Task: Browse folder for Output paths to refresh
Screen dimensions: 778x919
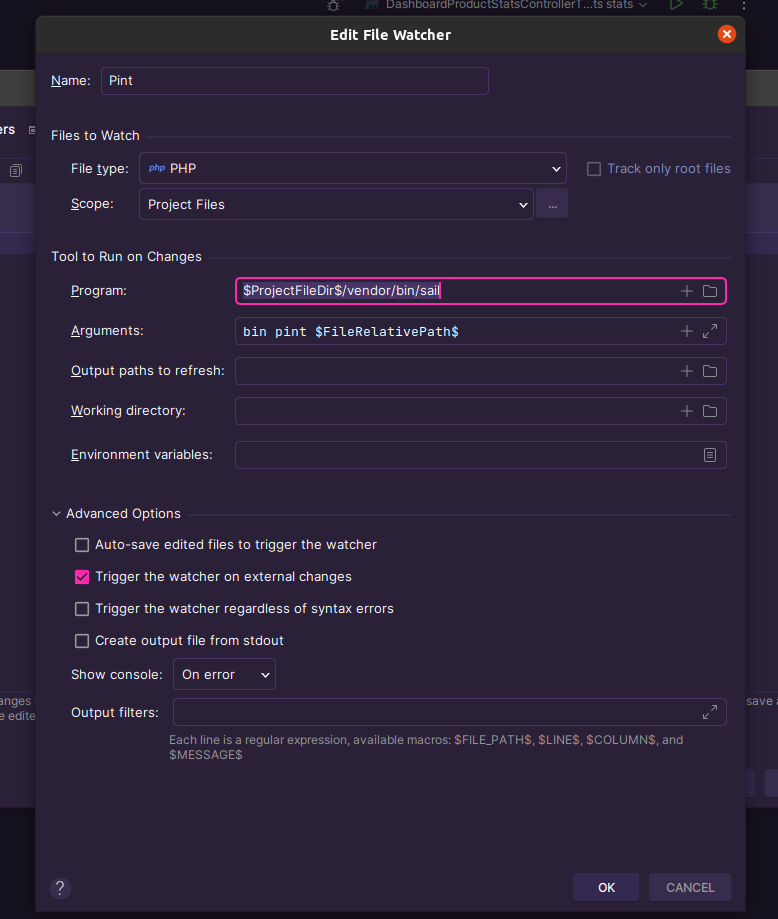Action: point(710,371)
